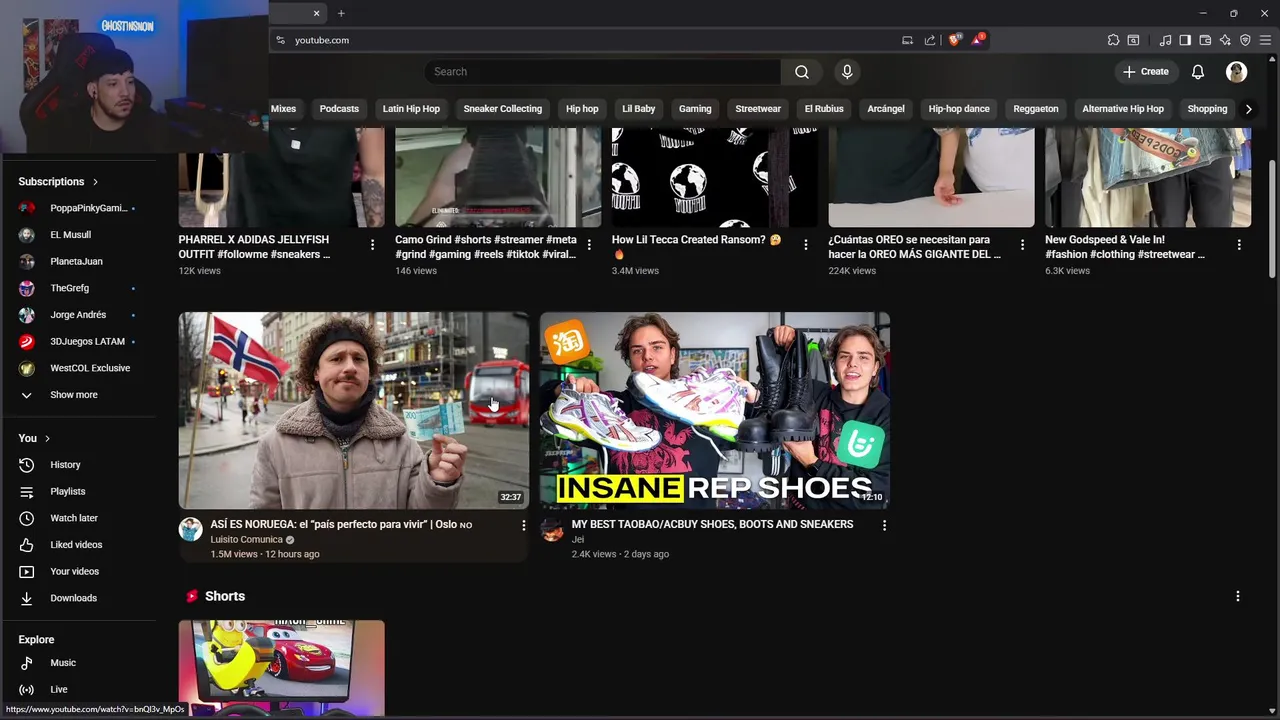Click the Luisito Comunica channel avatar
The image size is (1280, 720).
[x=190, y=529]
